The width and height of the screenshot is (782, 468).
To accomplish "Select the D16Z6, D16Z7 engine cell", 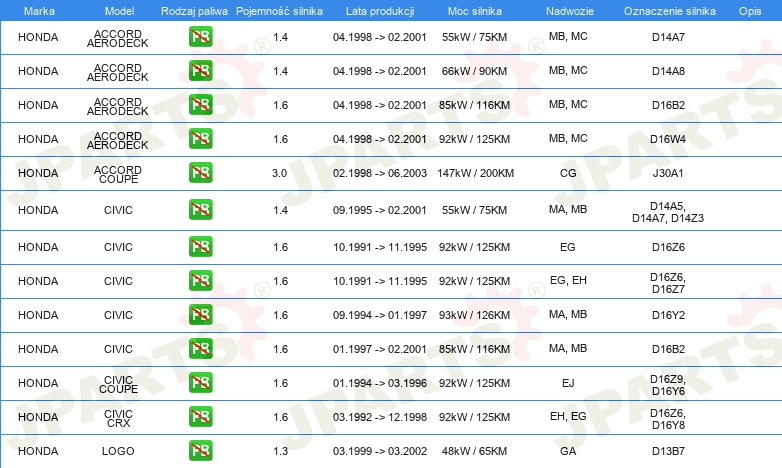I will click(x=668, y=283).
